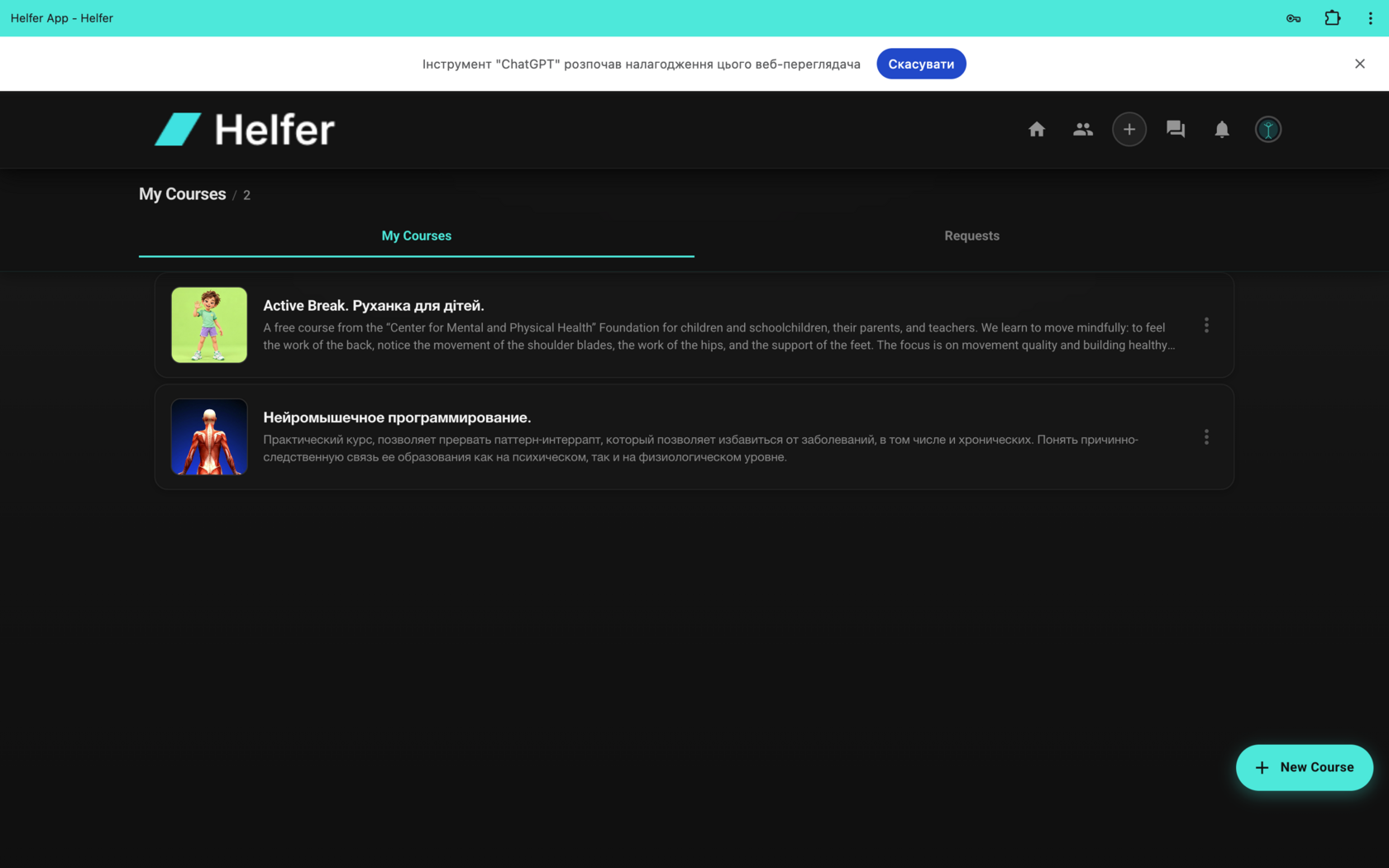Open course title Нейромышечное программирование.
1389x868 pixels.
(x=397, y=417)
